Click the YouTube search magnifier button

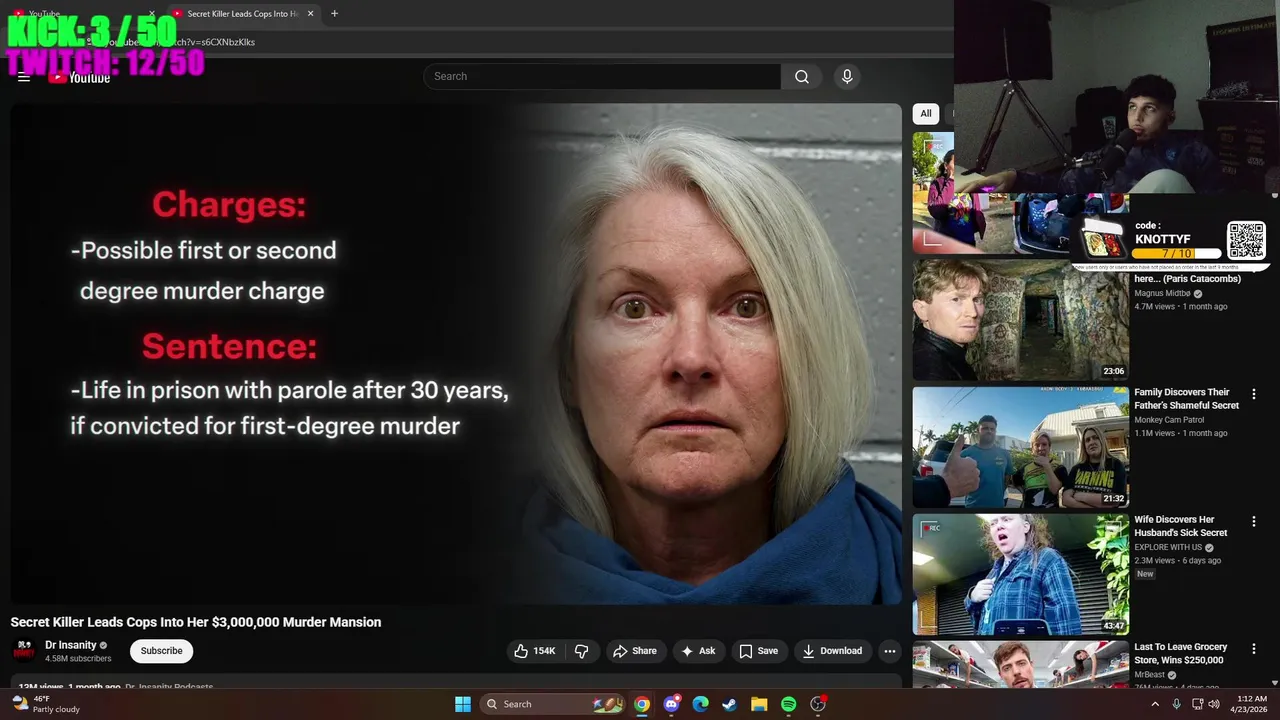click(802, 76)
